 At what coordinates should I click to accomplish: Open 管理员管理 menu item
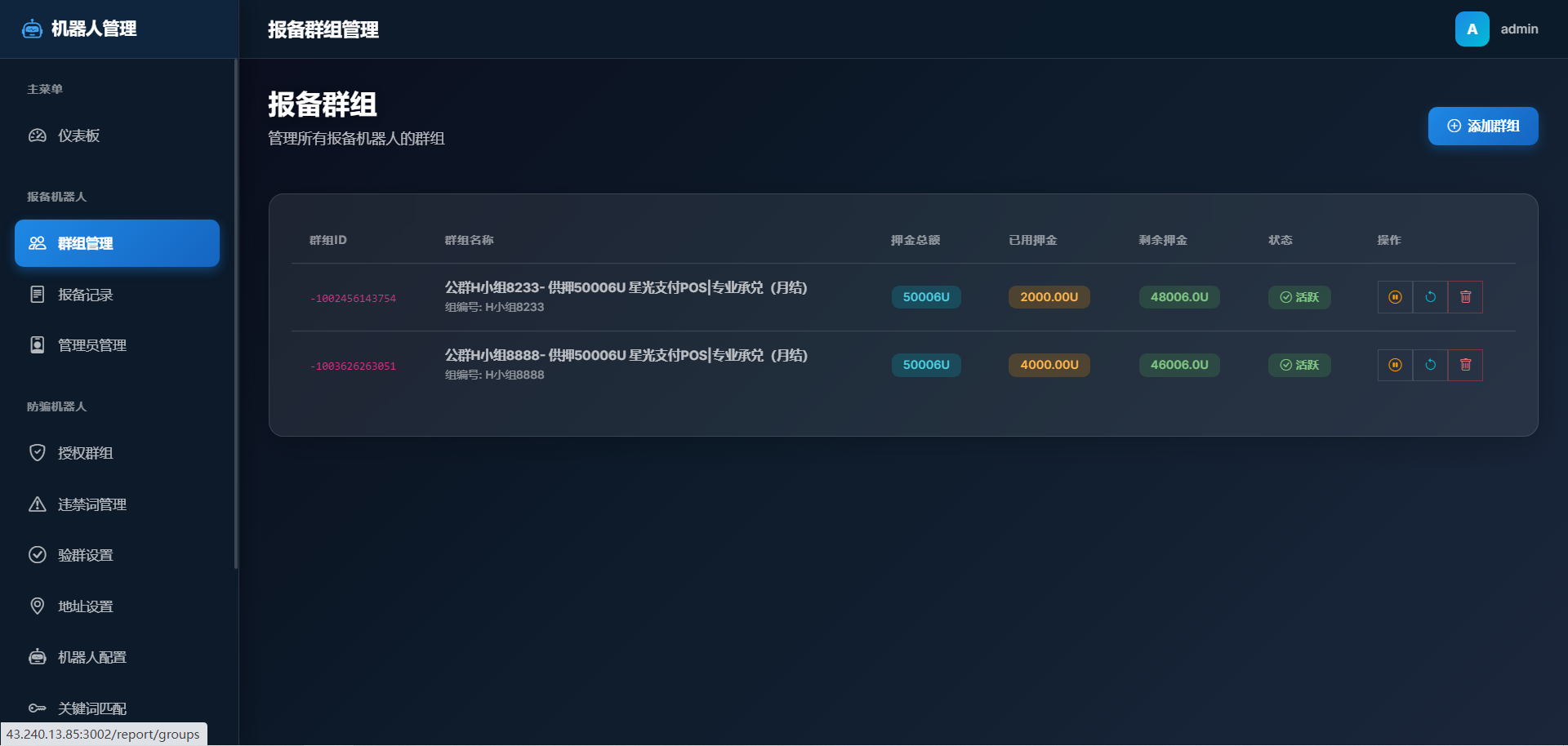(91, 345)
